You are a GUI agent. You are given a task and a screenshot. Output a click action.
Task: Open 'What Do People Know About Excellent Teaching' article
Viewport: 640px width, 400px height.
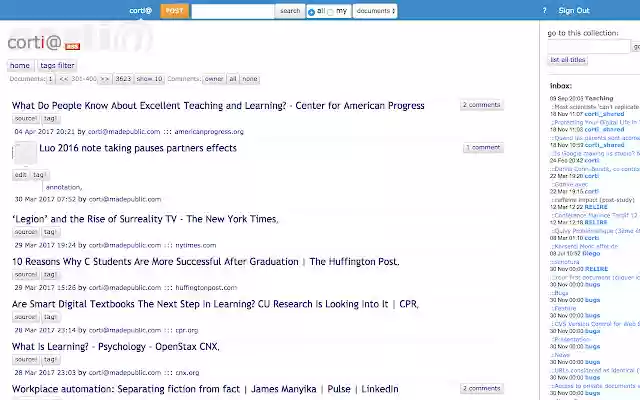coord(218,106)
